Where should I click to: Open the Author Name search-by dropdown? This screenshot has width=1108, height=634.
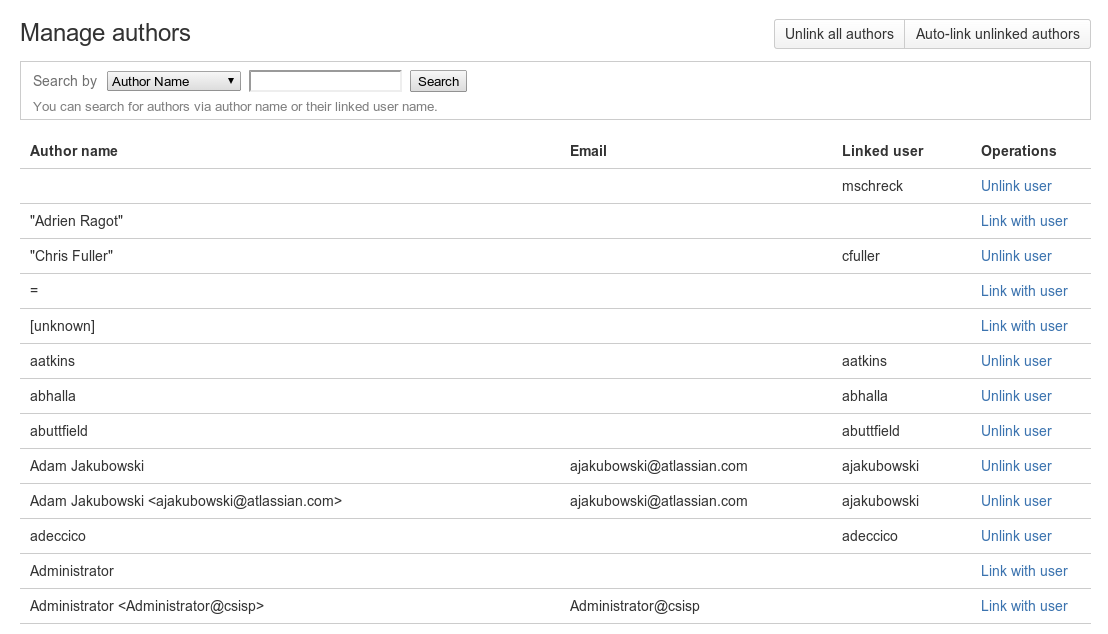(174, 81)
